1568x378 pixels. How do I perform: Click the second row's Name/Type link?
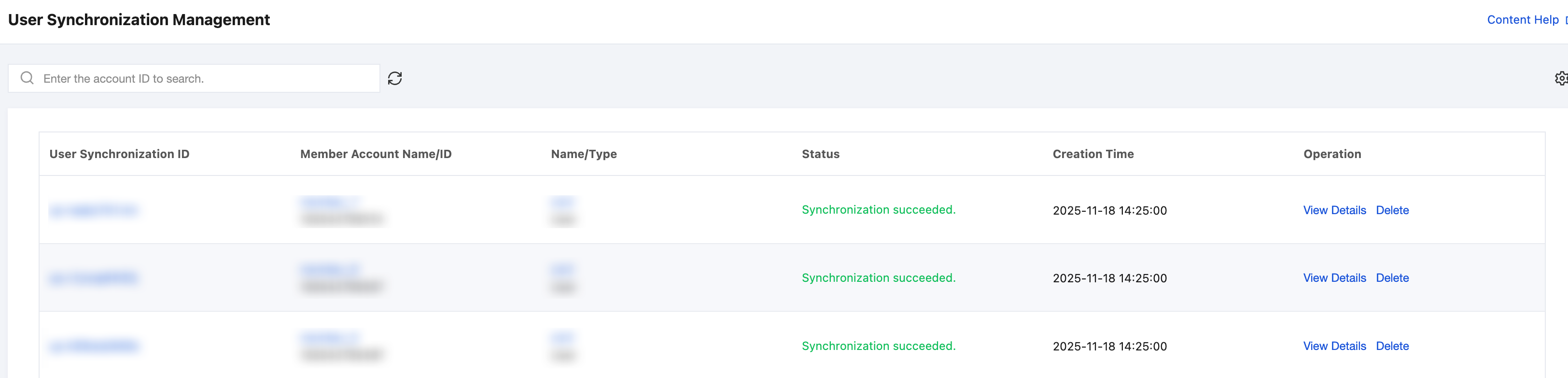point(562,269)
